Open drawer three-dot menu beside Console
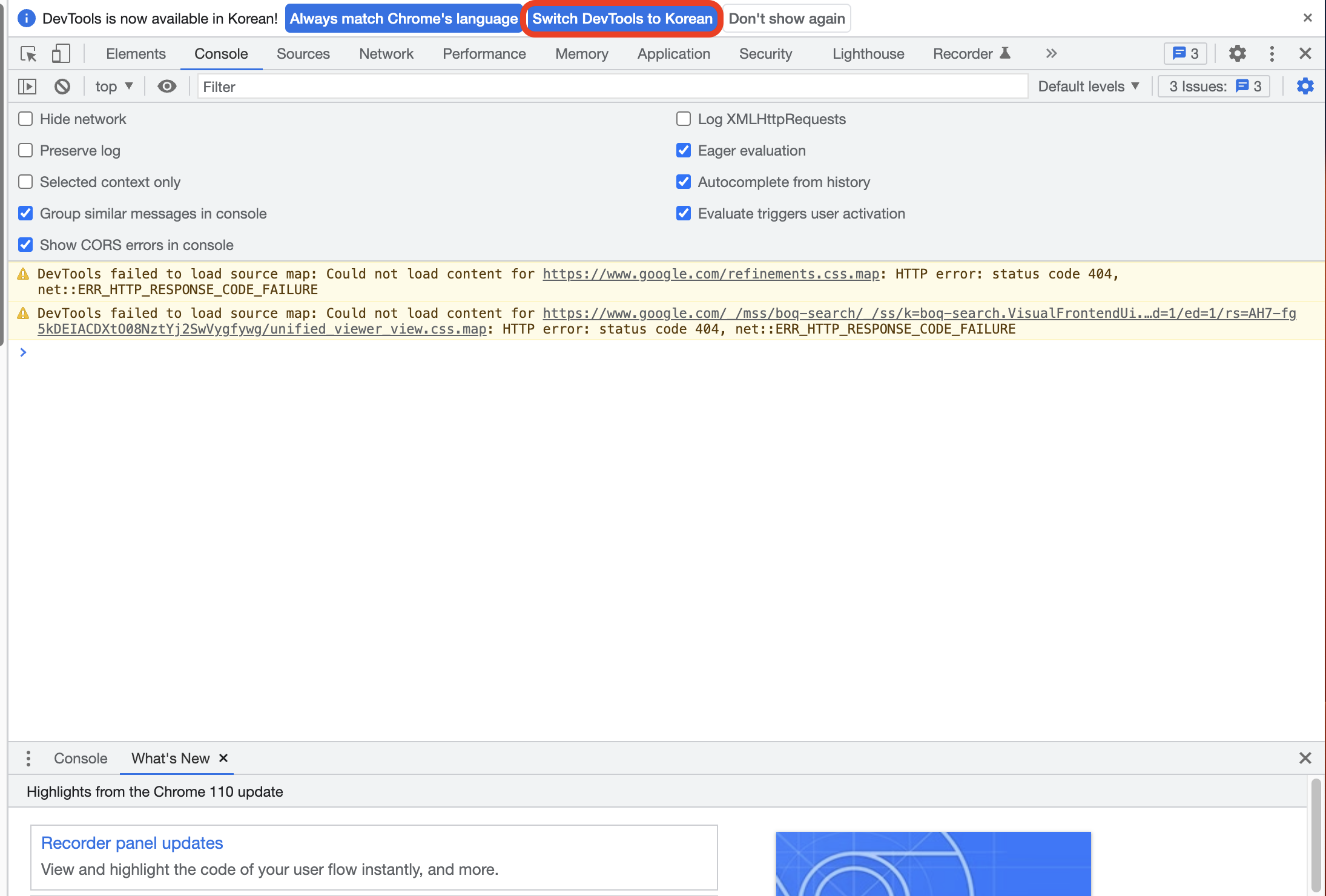 [x=28, y=759]
